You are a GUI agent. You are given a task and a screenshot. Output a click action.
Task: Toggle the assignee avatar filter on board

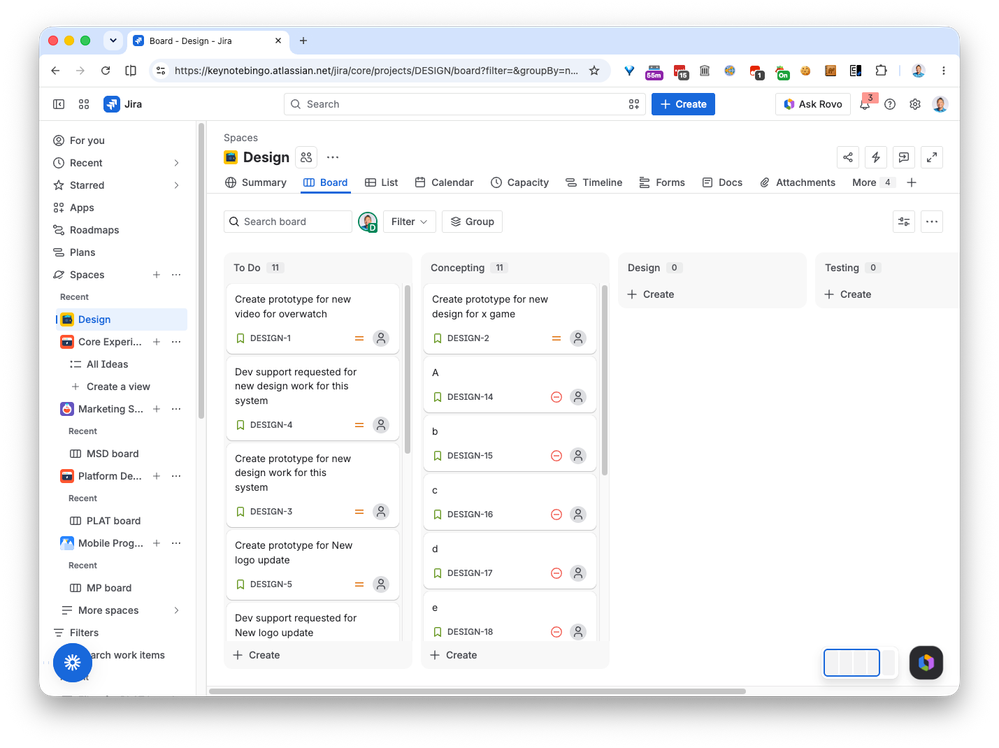pyautogui.click(x=368, y=222)
